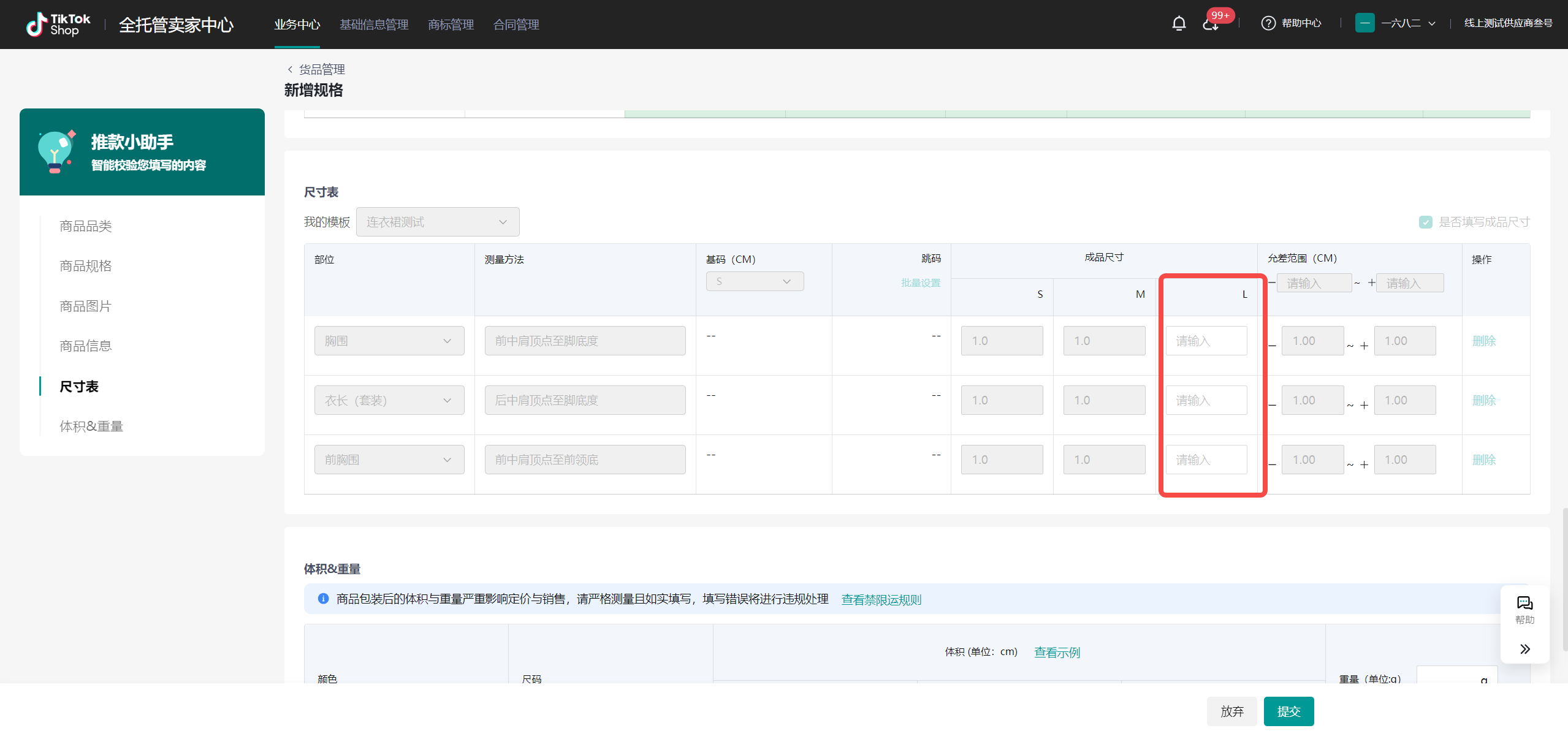Open the 基码 S size dropdown

[x=755, y=281]
